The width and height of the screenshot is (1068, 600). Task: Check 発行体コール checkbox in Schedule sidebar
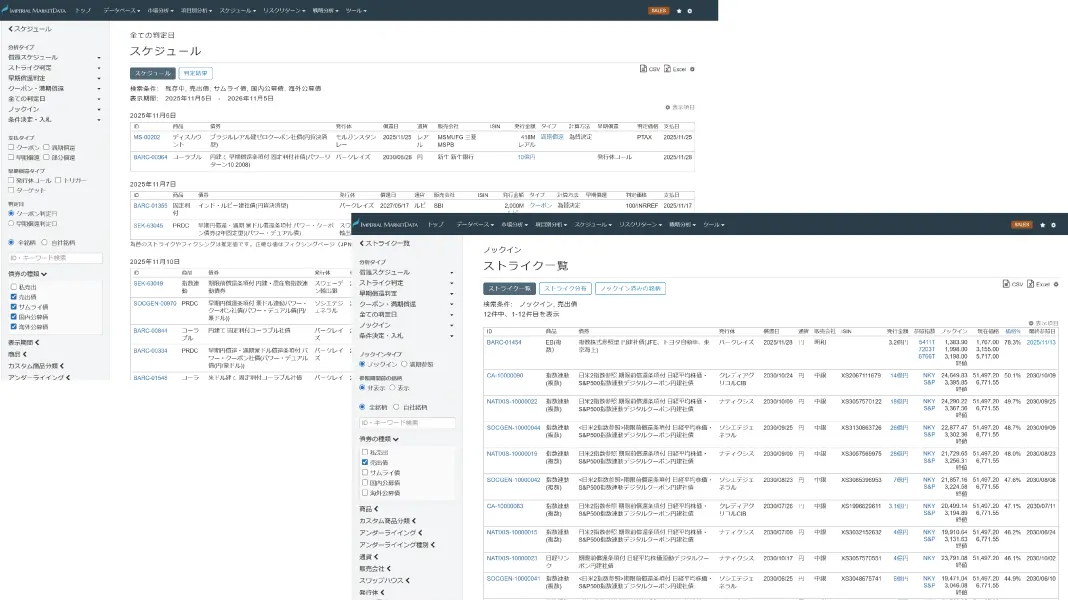tap(11, 180)
